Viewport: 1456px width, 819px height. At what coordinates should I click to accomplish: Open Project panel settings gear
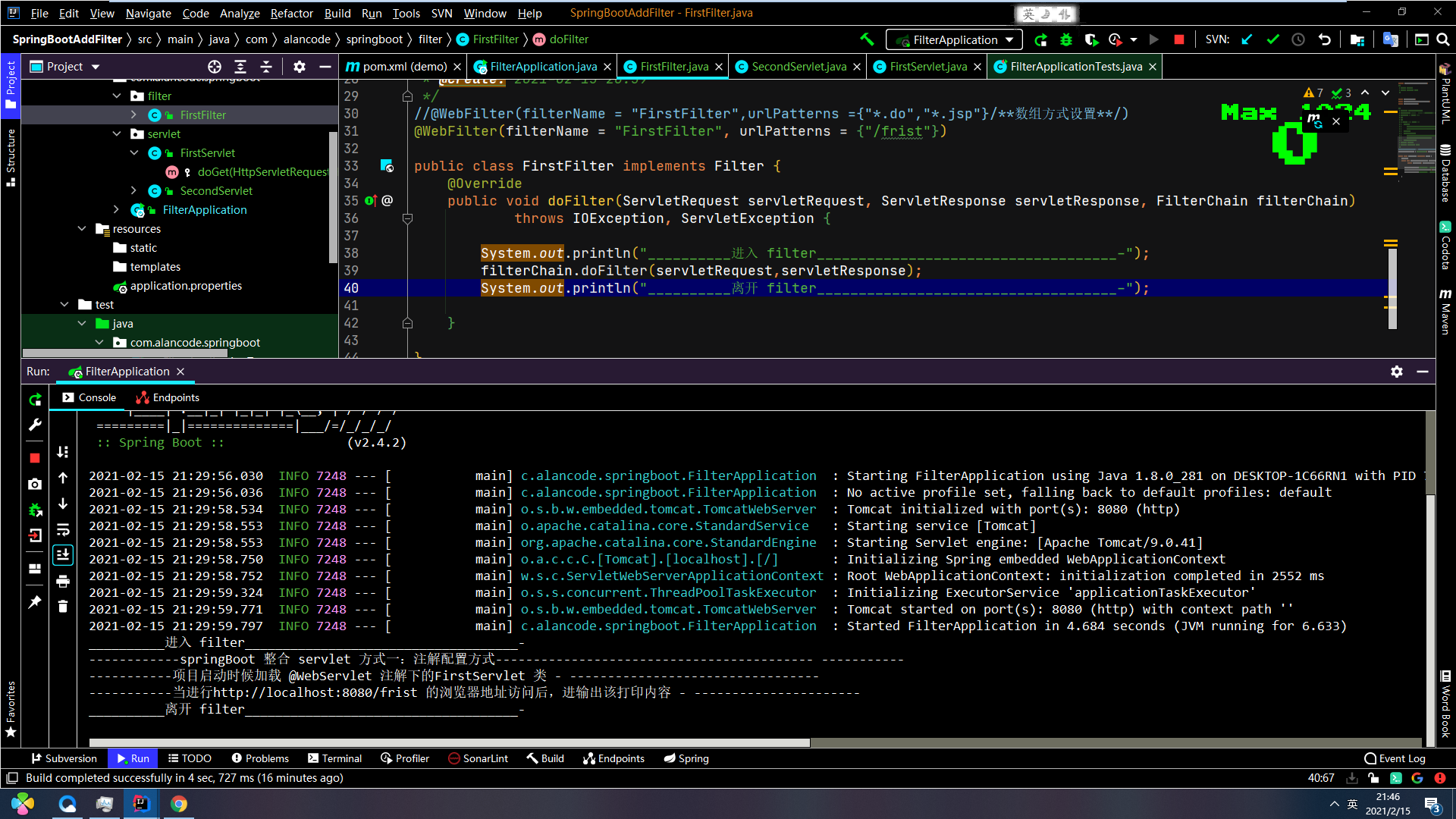point(300,67)
